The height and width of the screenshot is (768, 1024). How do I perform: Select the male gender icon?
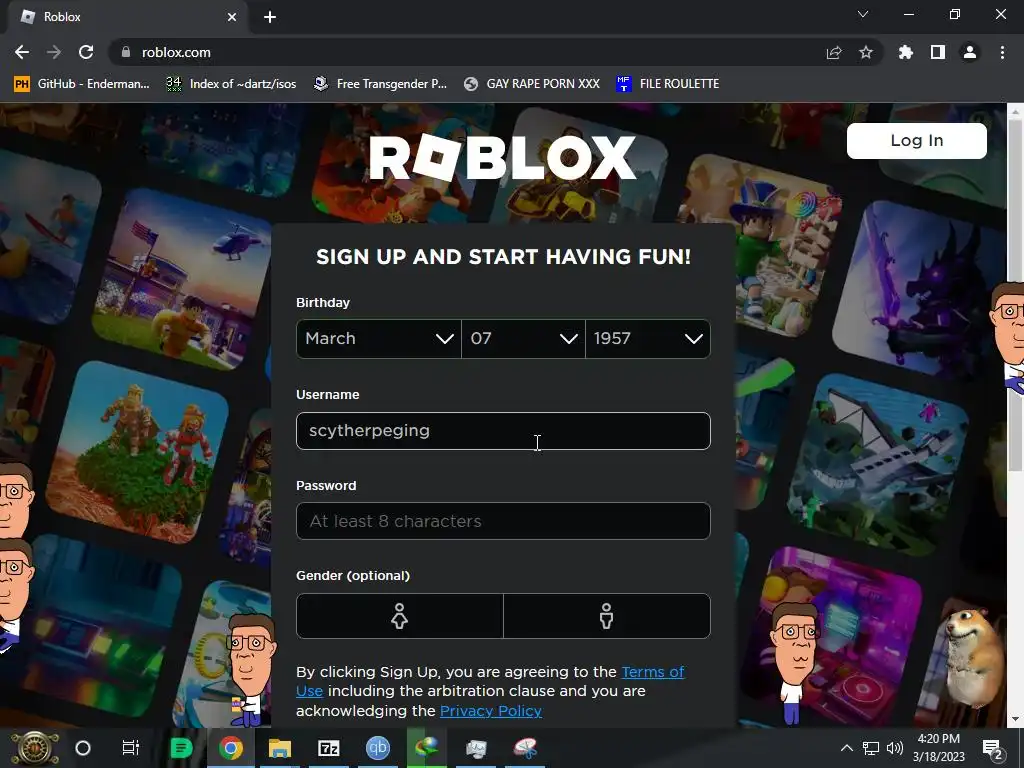[607, 616]
